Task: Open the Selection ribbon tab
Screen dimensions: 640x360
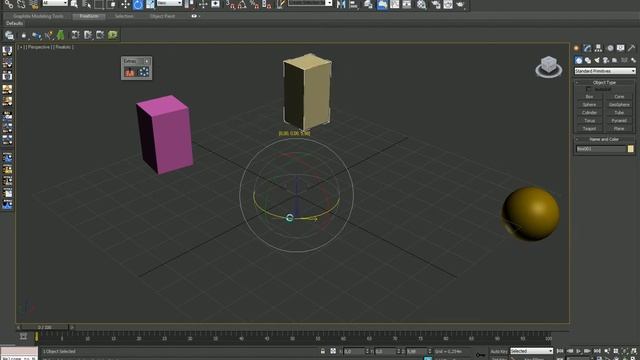Action: (124, 16)
